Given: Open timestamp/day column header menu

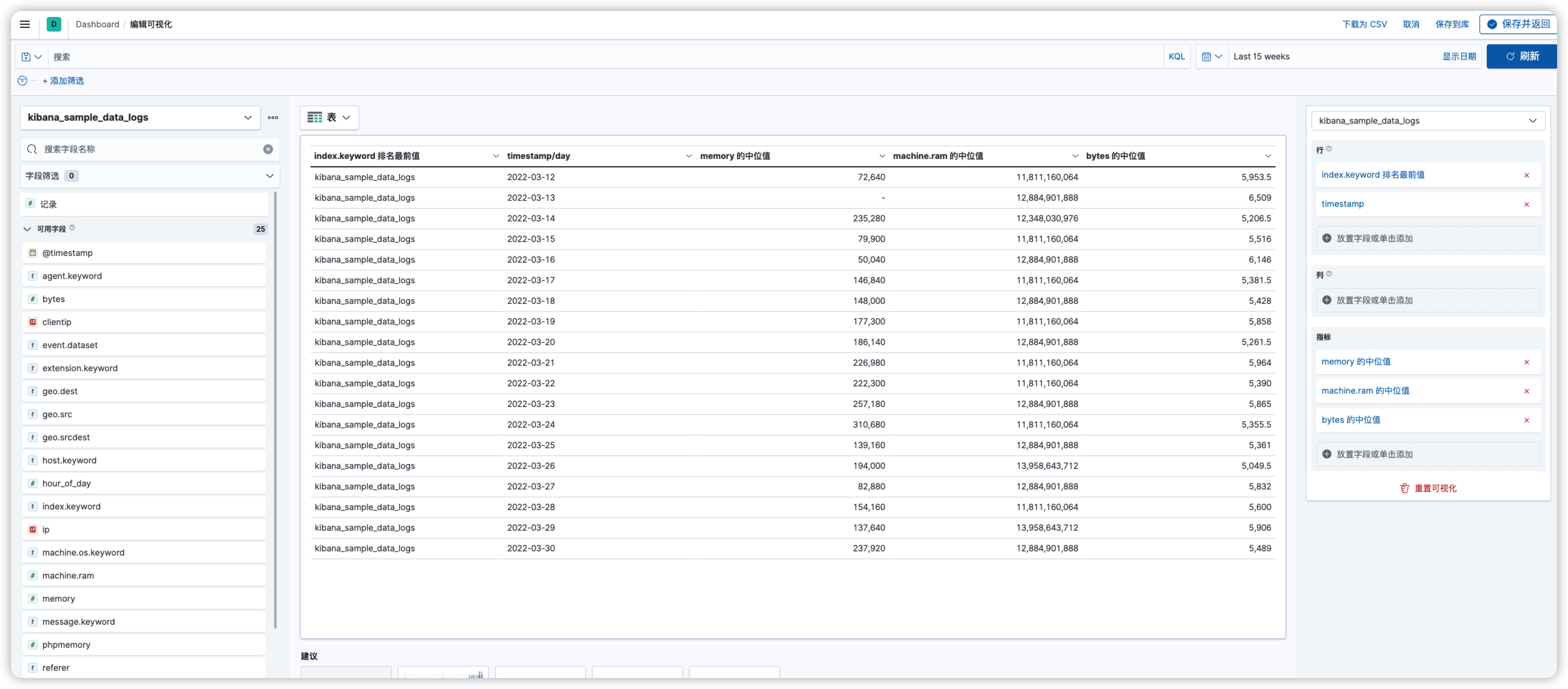Looking at the screenshot, I should 688,156.
